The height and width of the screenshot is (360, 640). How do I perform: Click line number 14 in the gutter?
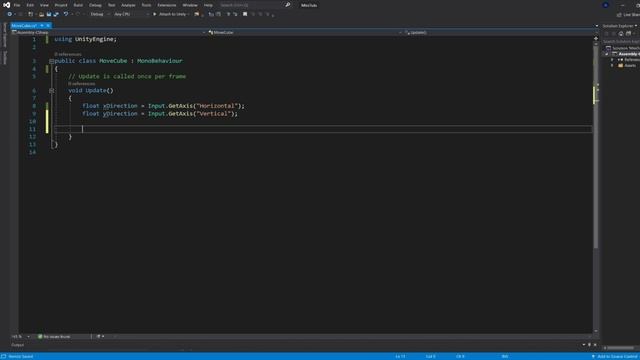33,152
